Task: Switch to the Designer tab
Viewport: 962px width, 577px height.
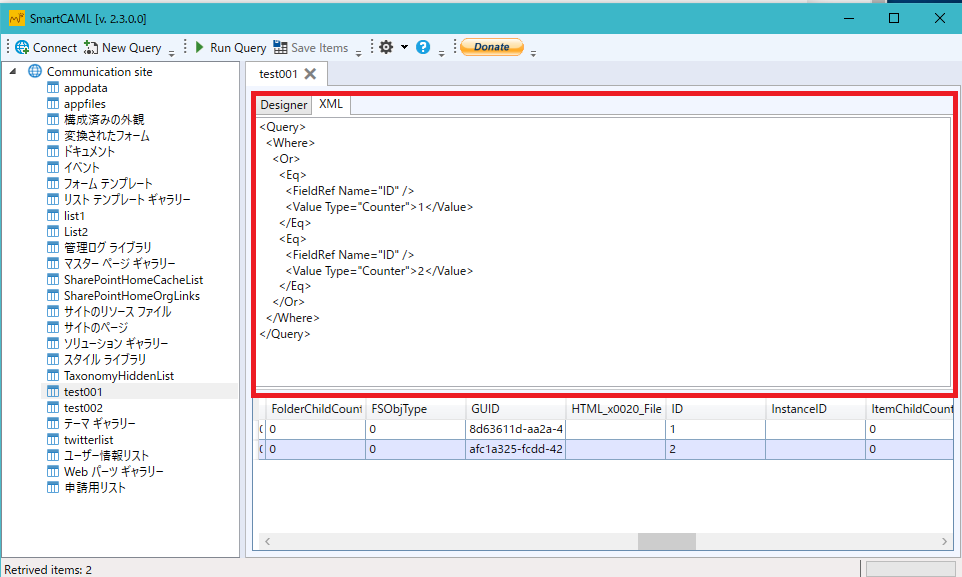Action: [x=283, y=105]
